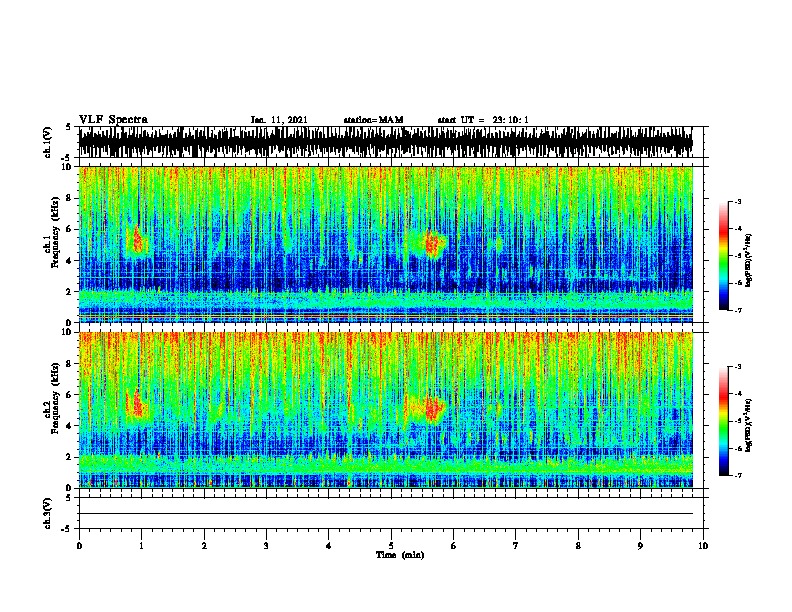This screenshot has width=792, height=612.
Task: Click the red burst near 5.6 min in ch.1 spectrogram
Action: point(432,245)
